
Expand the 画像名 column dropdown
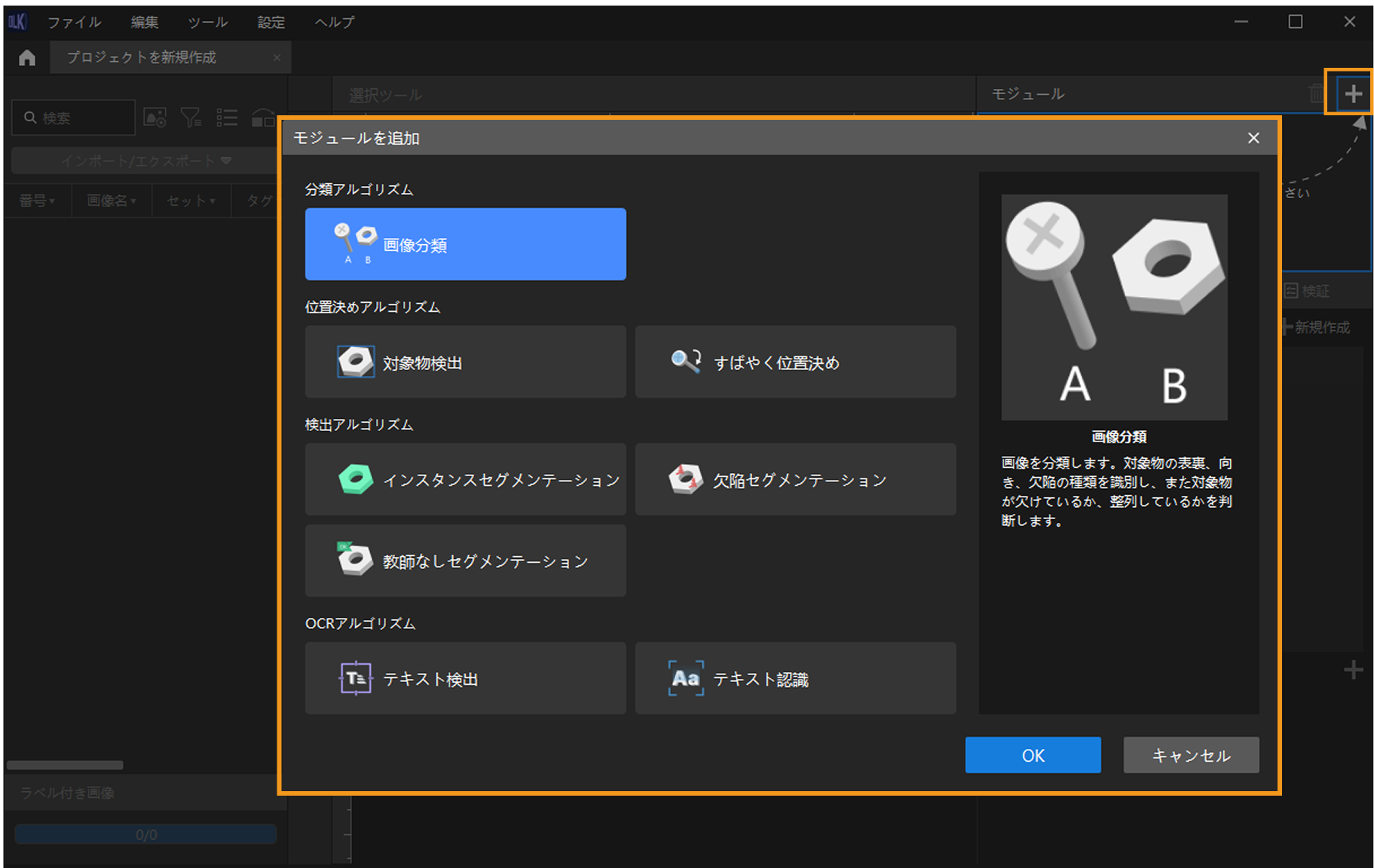(112, 200)
